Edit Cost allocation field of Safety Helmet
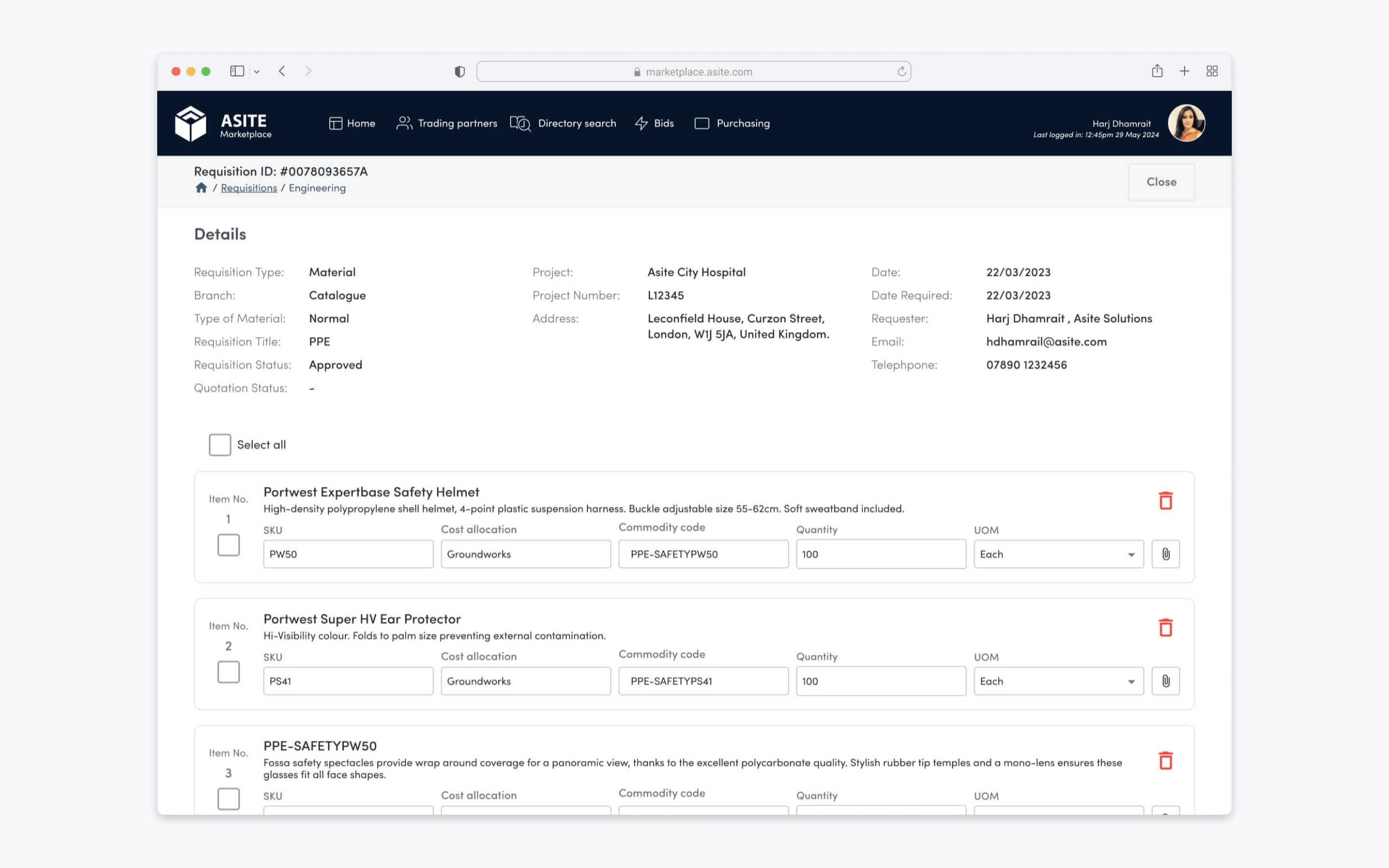 526,554
